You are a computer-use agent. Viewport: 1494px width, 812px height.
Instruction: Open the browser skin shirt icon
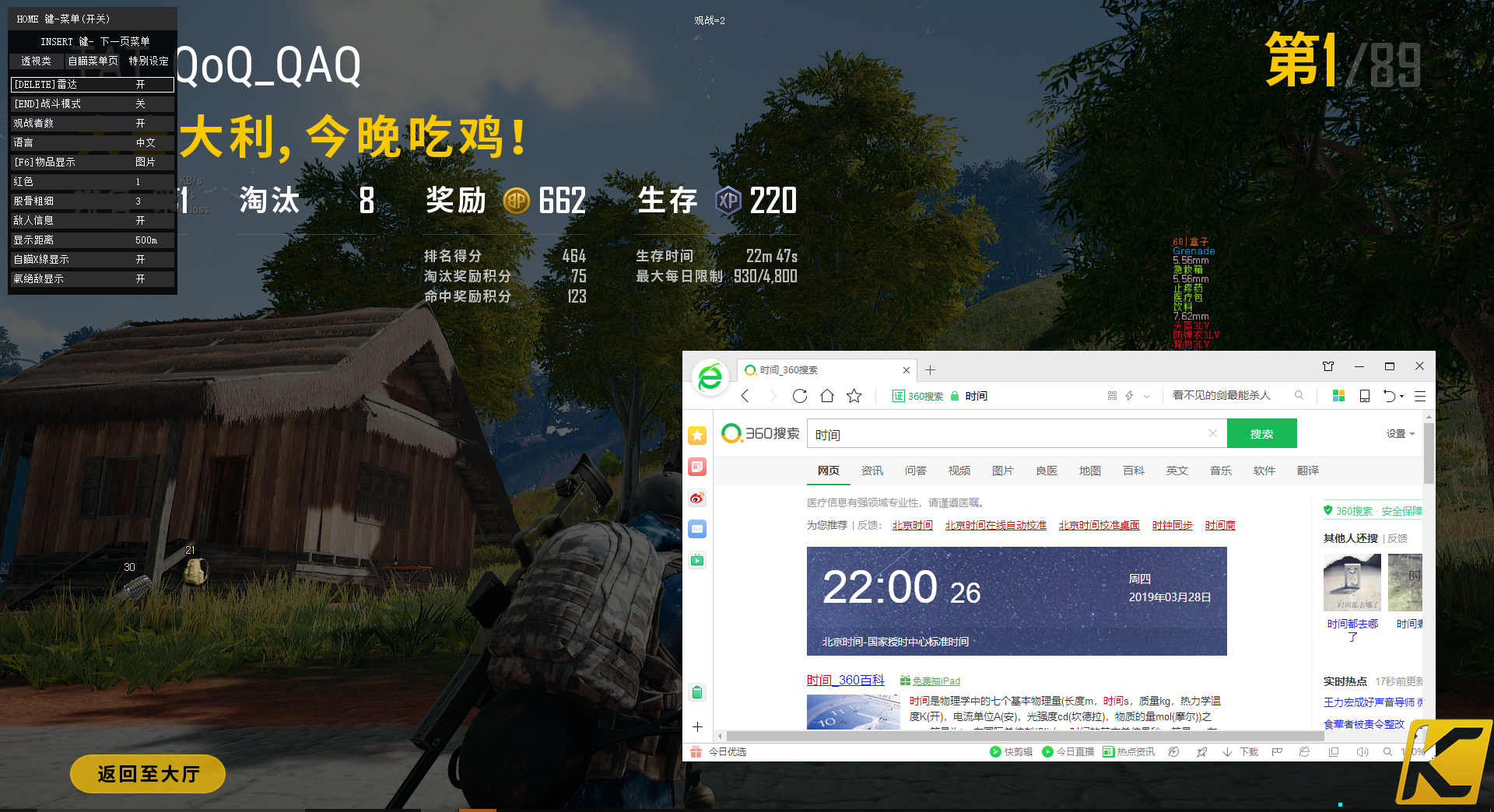click(x=1328, y=366)
